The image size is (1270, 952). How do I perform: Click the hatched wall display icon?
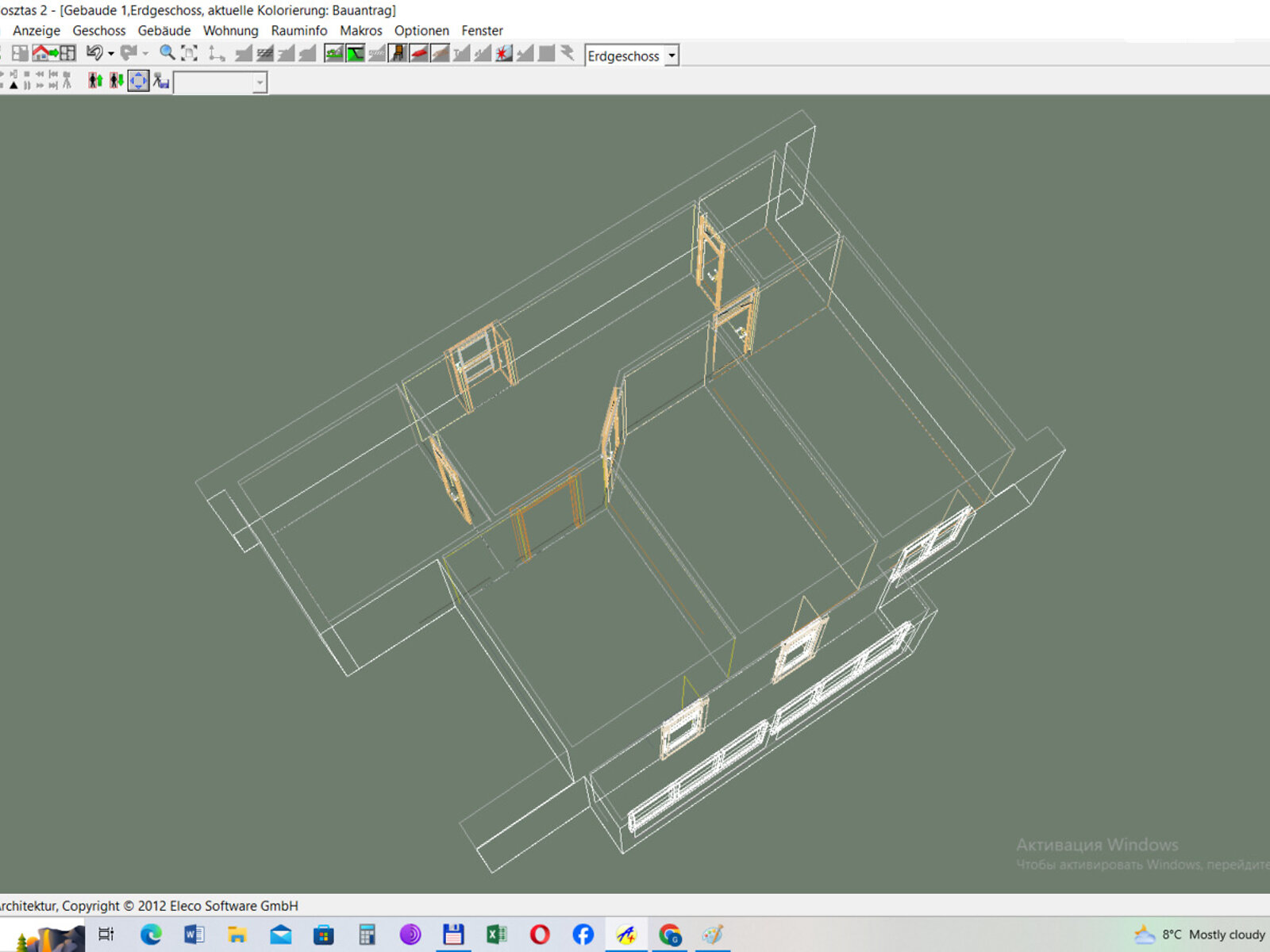click(265, 53)
